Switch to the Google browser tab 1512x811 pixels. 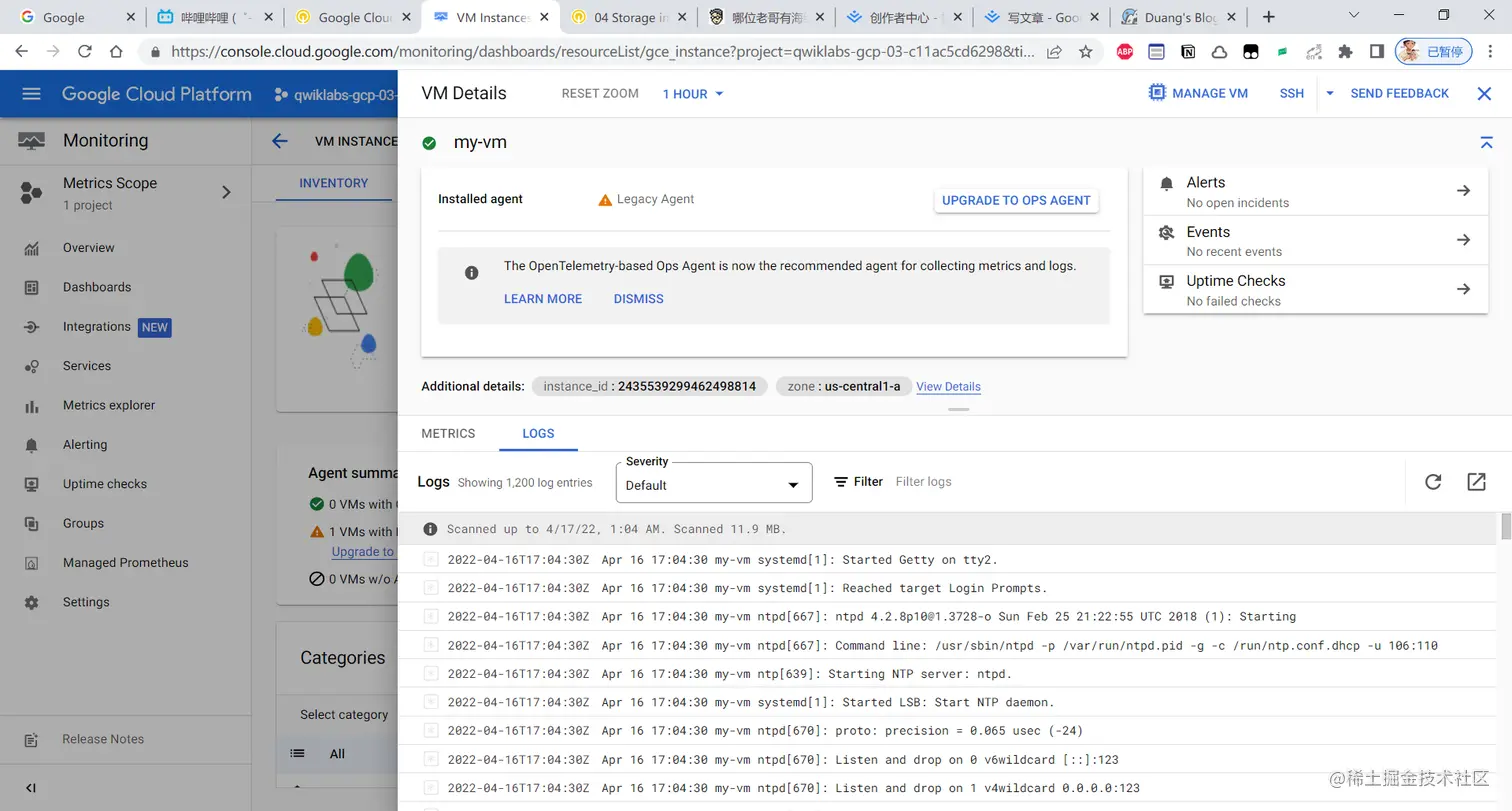pos(75,17)
